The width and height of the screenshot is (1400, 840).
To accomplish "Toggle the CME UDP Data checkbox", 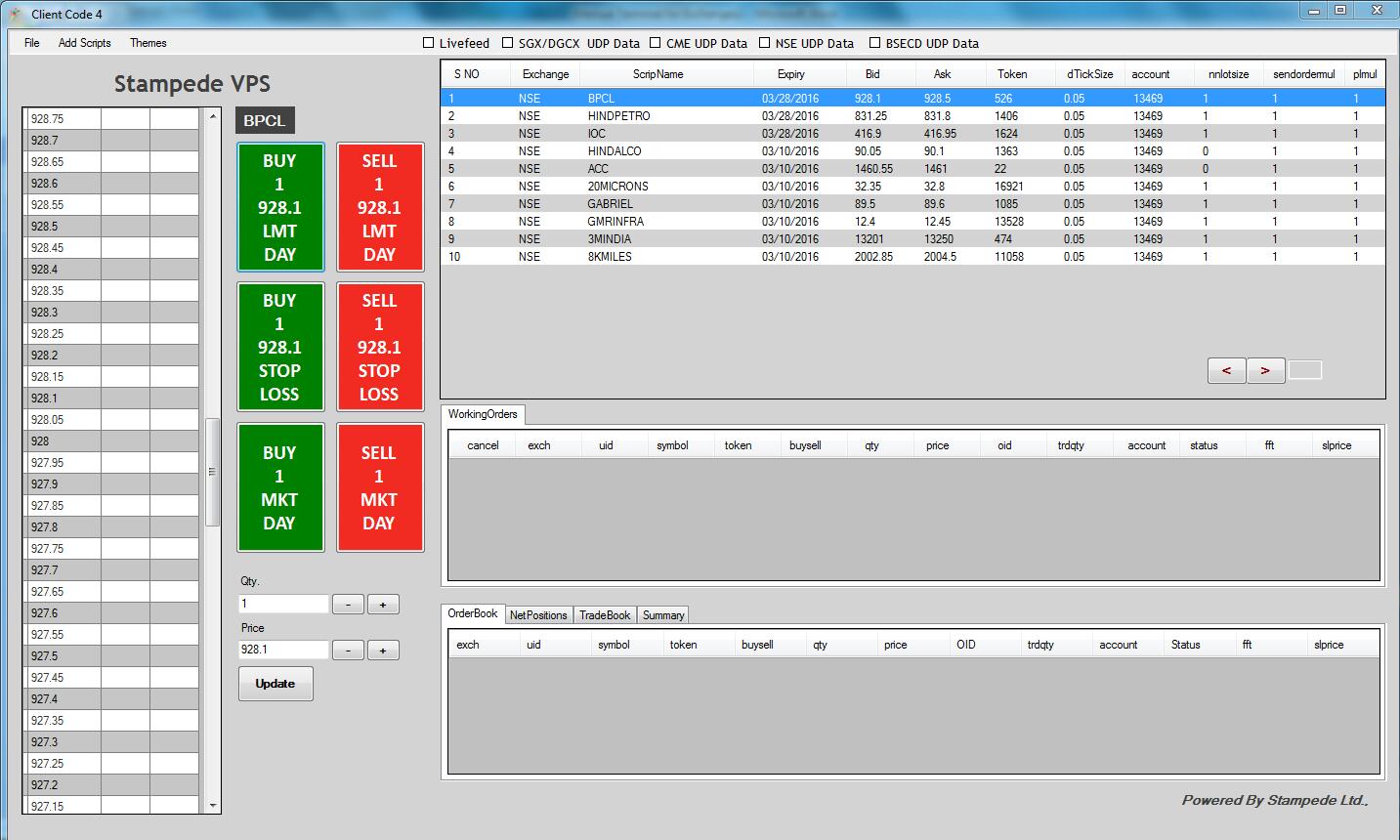I will 656,43.
